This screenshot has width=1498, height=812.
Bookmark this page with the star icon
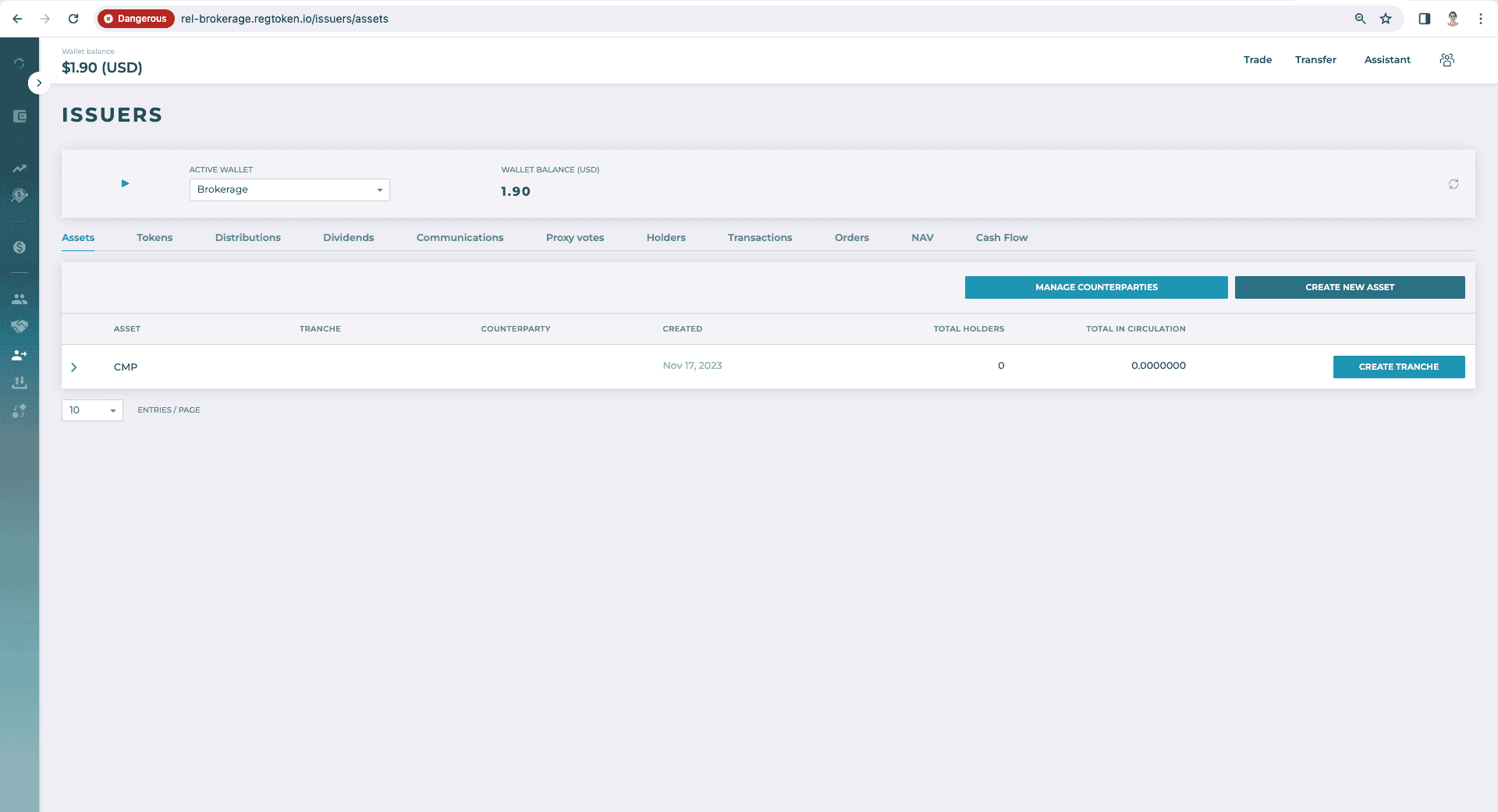click(x=1386, y=19)
